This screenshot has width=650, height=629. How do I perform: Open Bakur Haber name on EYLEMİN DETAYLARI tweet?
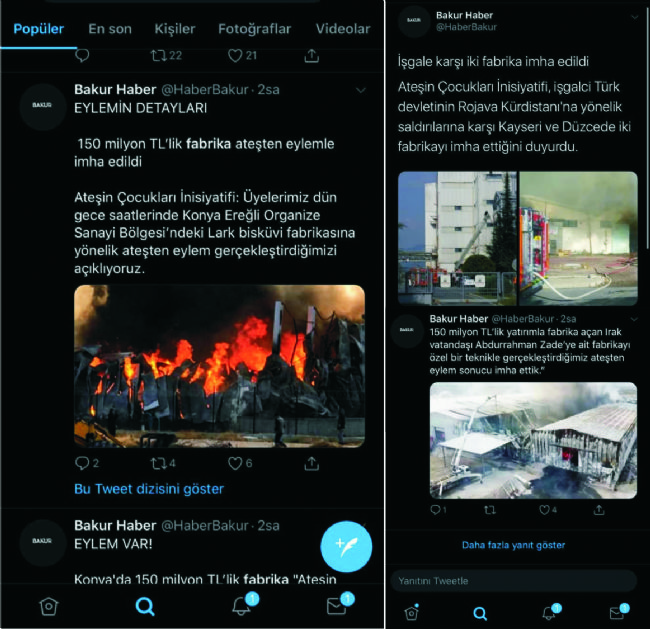(x=115, y=90)
